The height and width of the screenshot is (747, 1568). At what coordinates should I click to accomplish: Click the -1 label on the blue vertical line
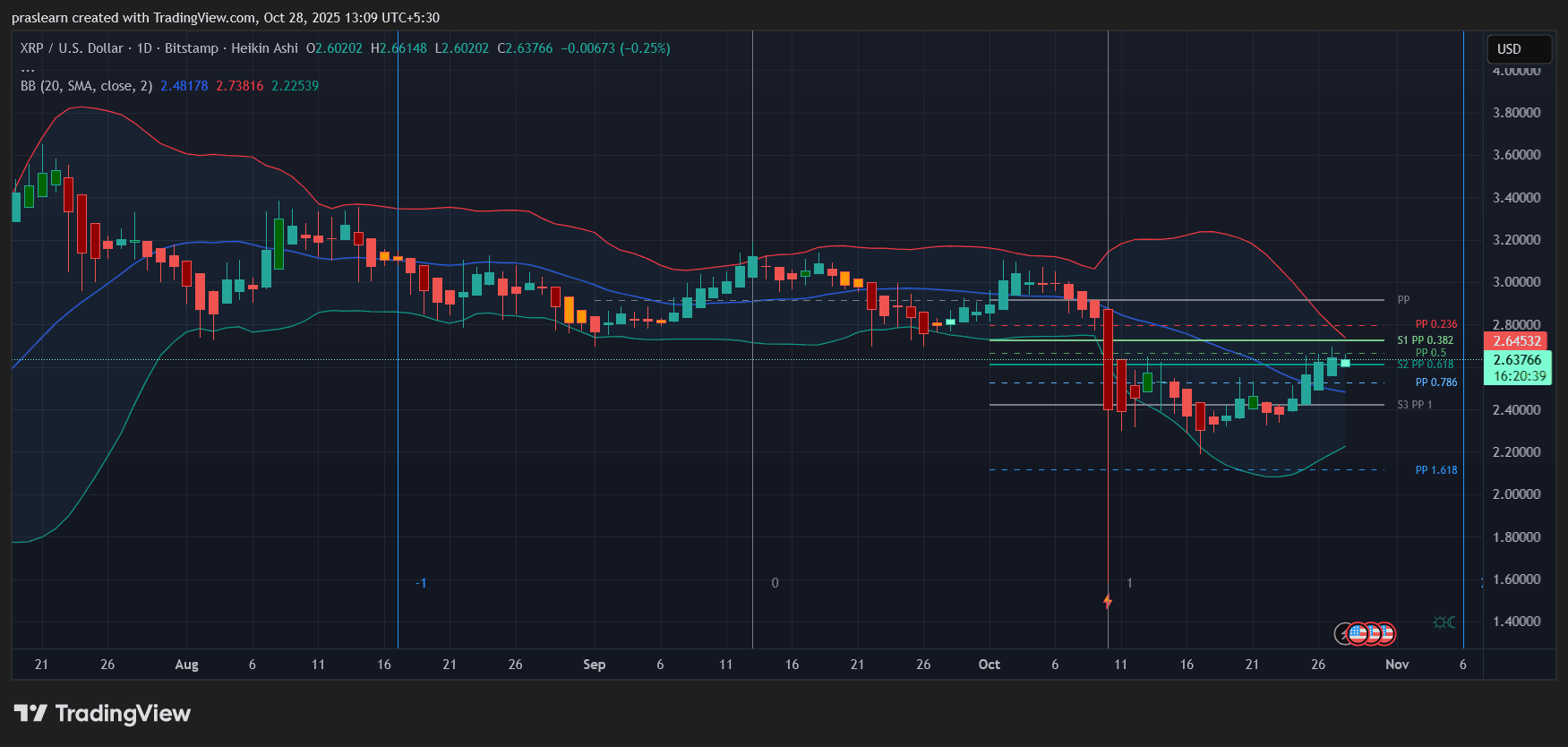tap(421, 583)
